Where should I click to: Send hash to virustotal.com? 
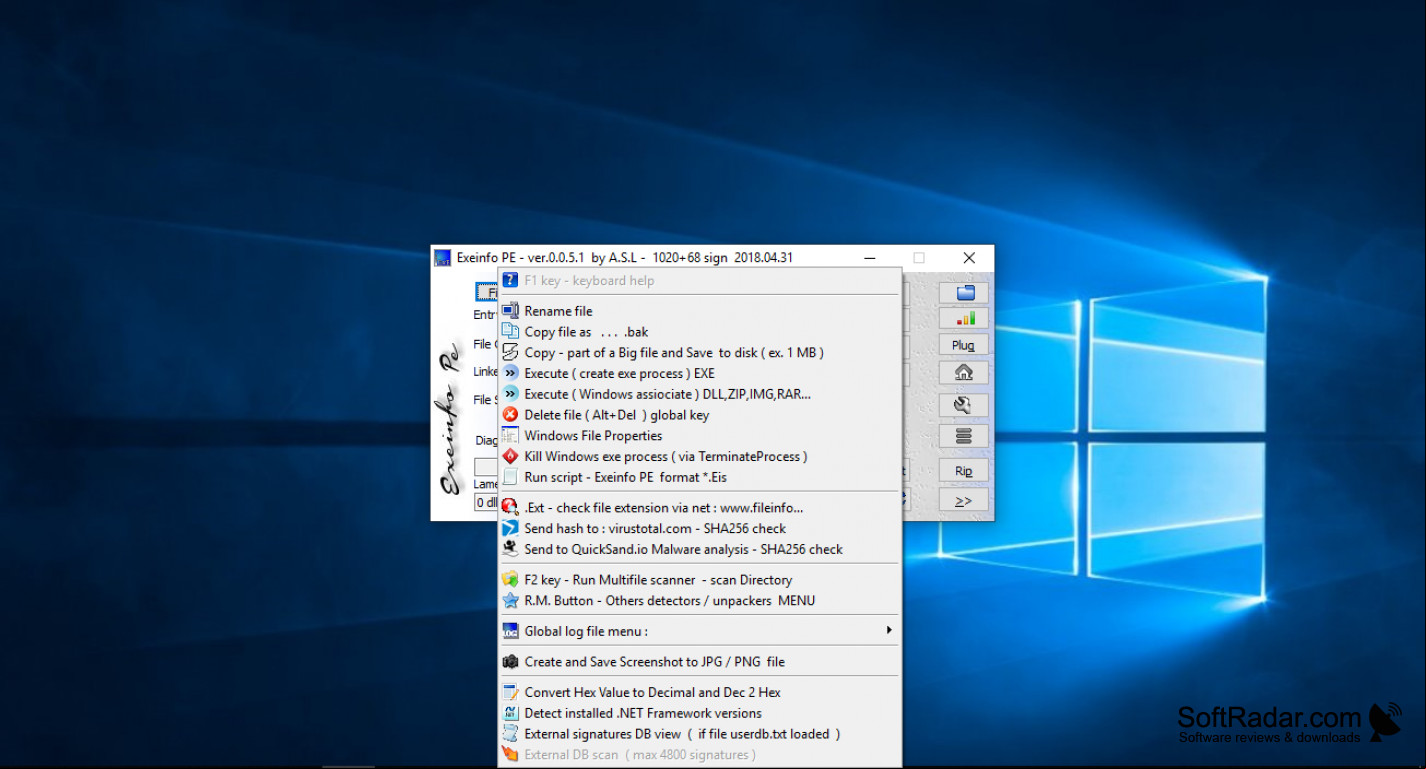(x=699, y=528)
